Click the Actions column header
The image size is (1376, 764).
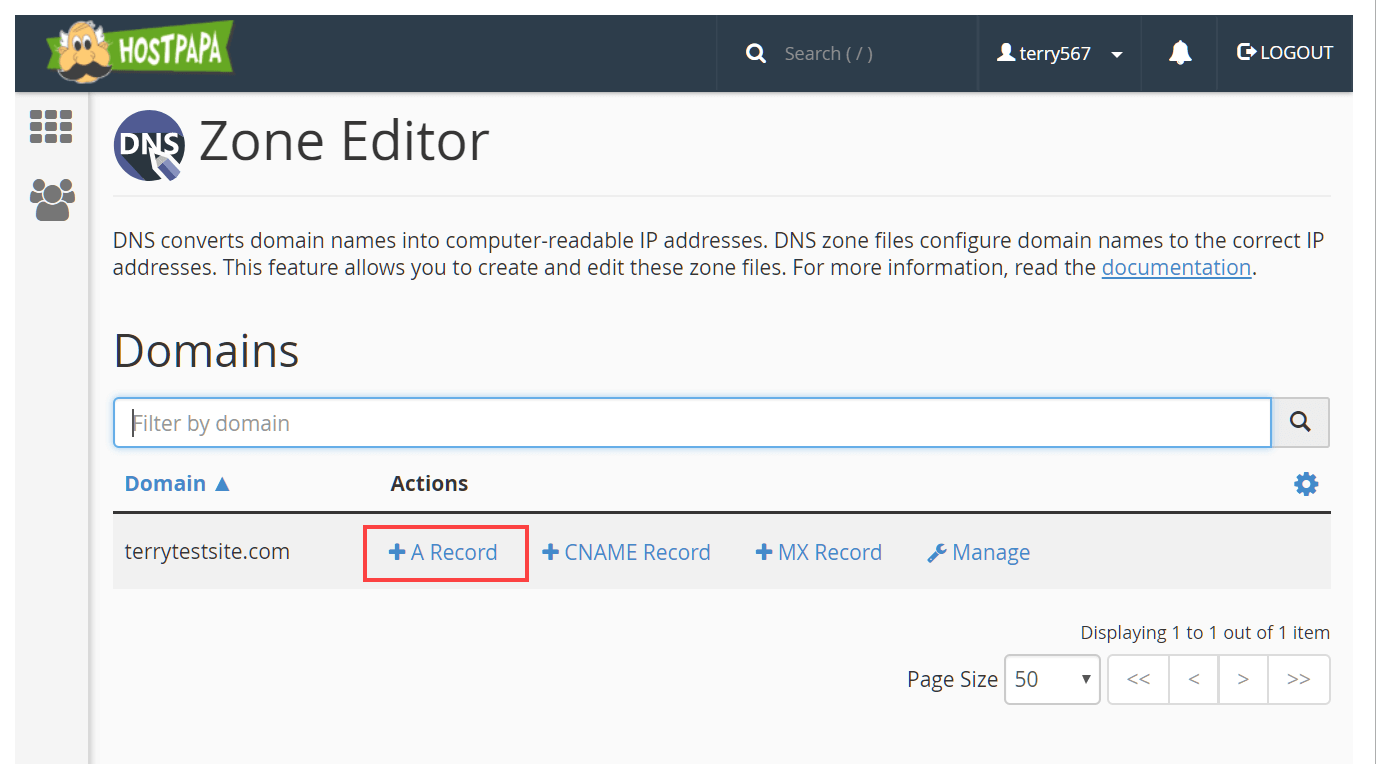point(429,483)
